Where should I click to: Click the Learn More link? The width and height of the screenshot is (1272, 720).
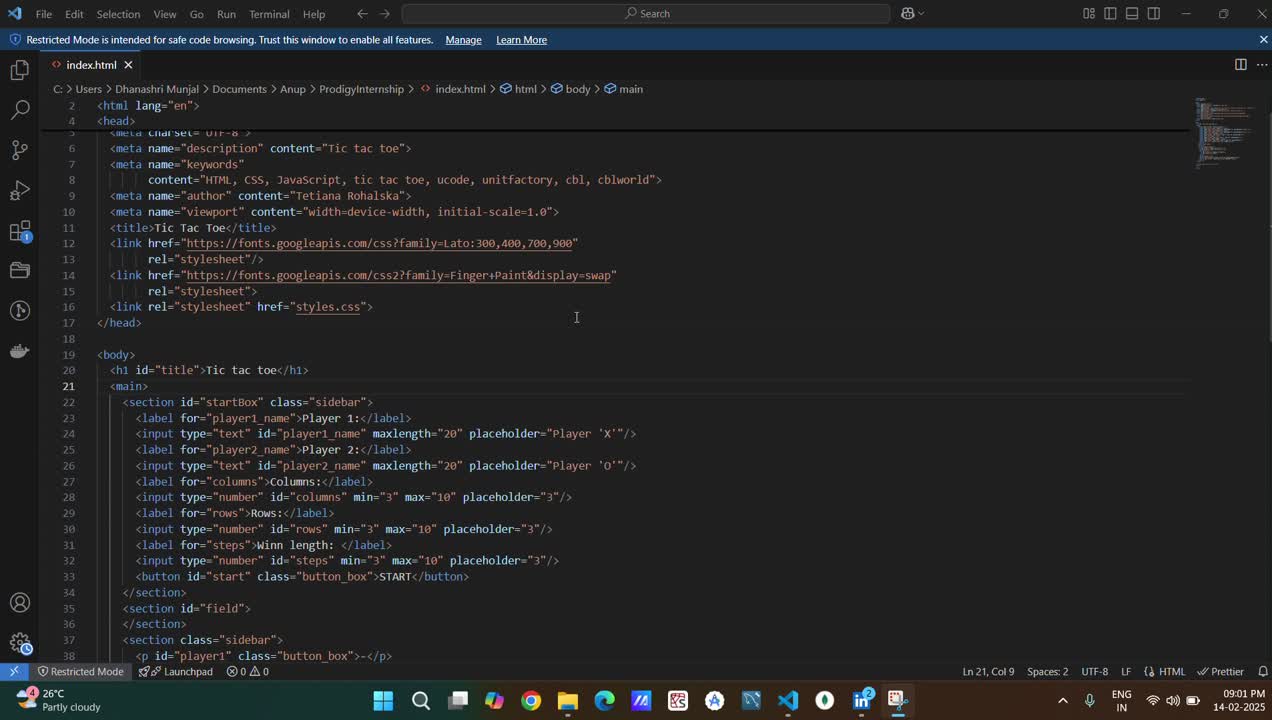pyautogui.click(x=521, y=40)
